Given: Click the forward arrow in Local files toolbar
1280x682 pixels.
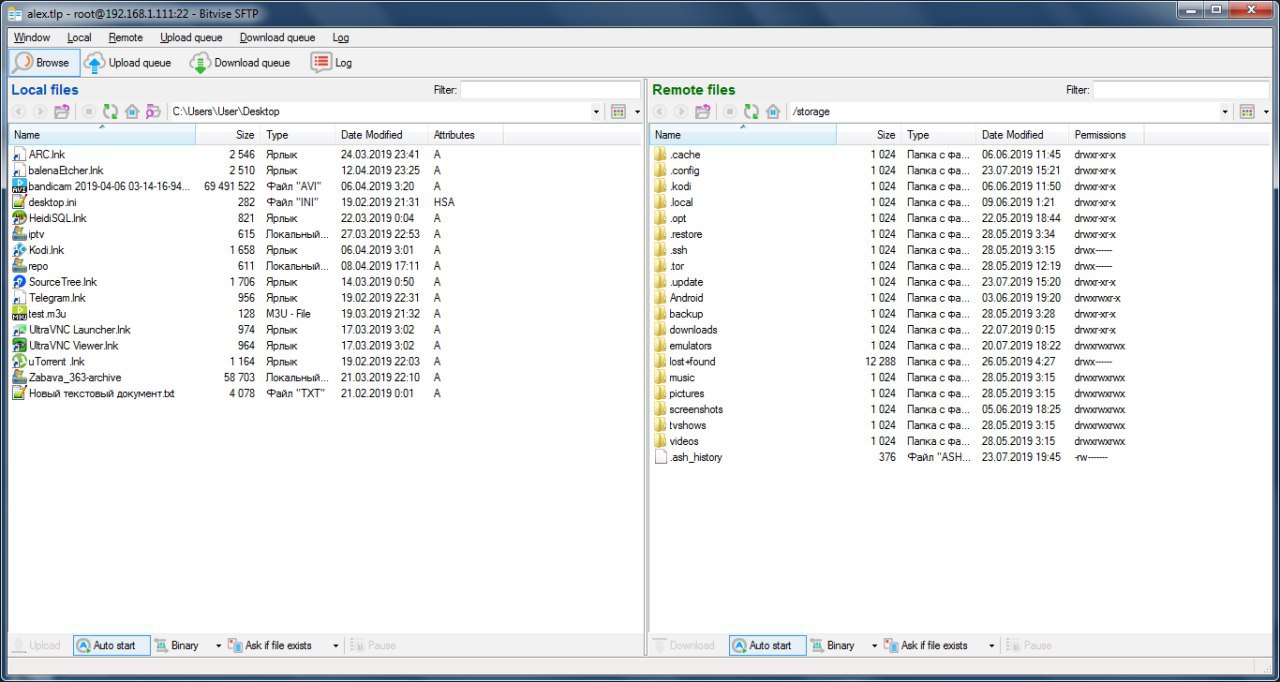Looking at the screenshot, I should pyautogui.click(x=40, y=112).
